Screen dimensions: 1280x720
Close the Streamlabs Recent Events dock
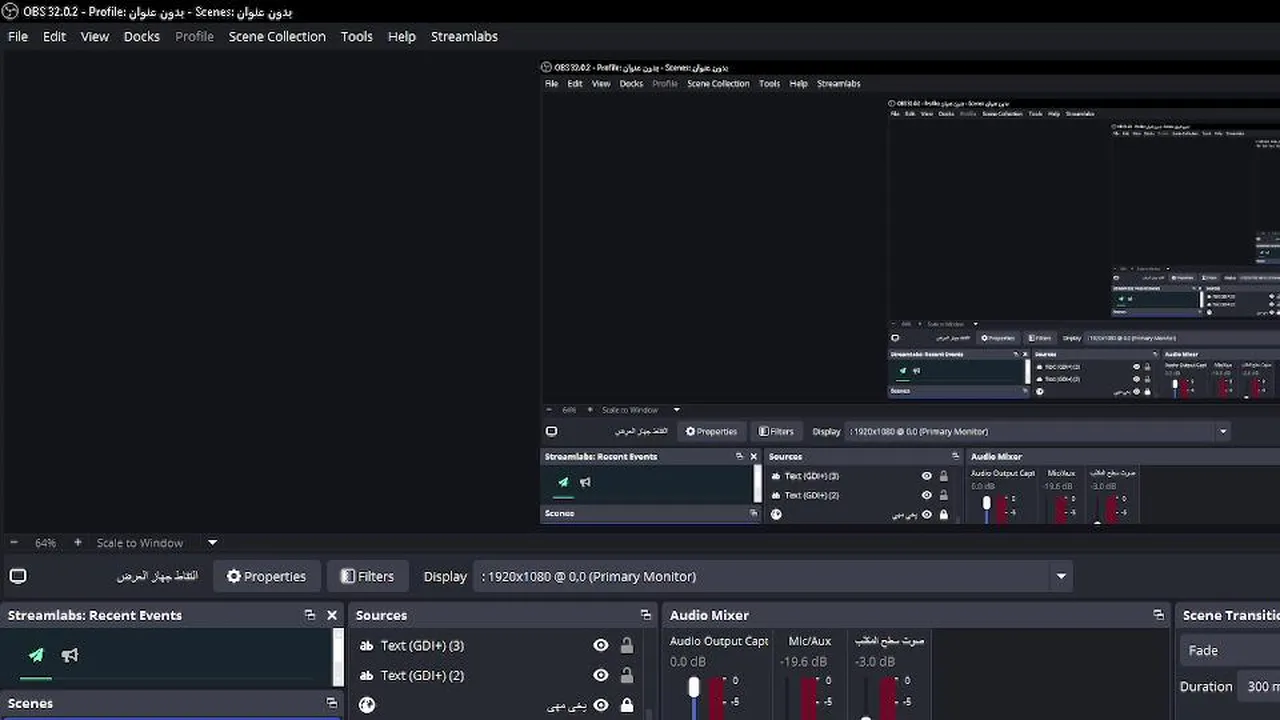[332, 615]
